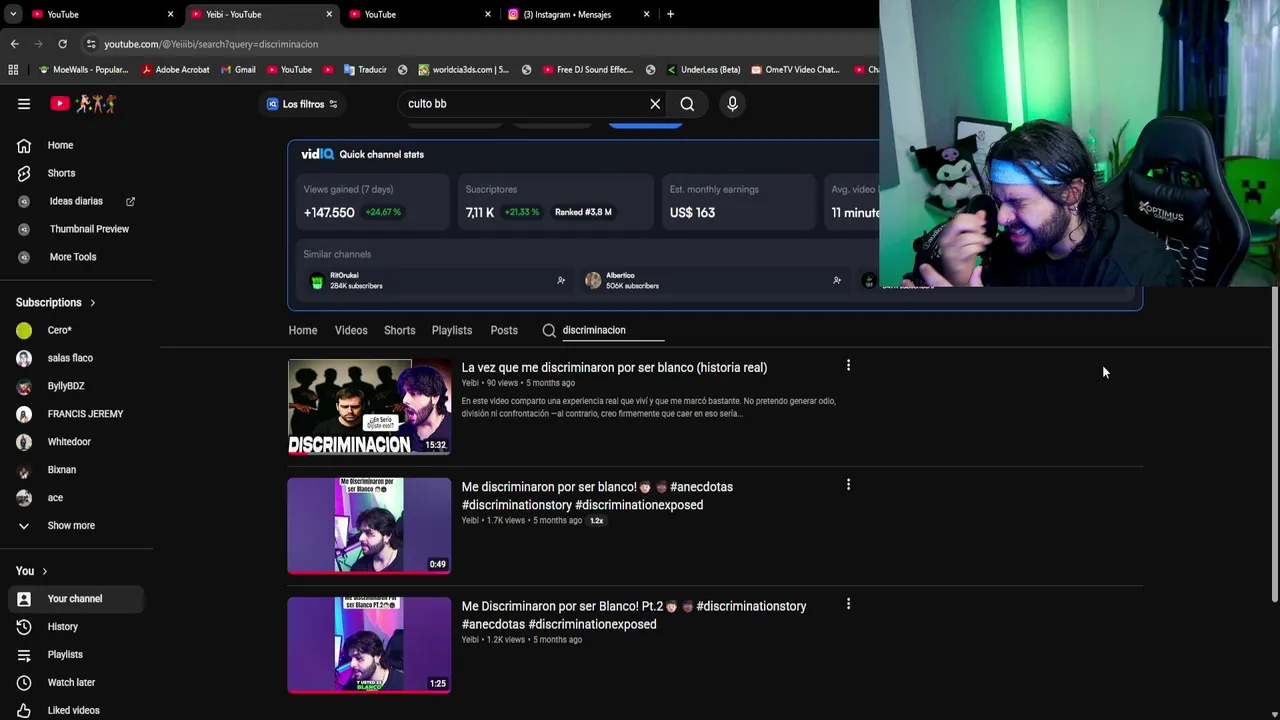Open options menu for the Pt.2 video
Viewport: 1280px width, 720px height.
(848, 604)
